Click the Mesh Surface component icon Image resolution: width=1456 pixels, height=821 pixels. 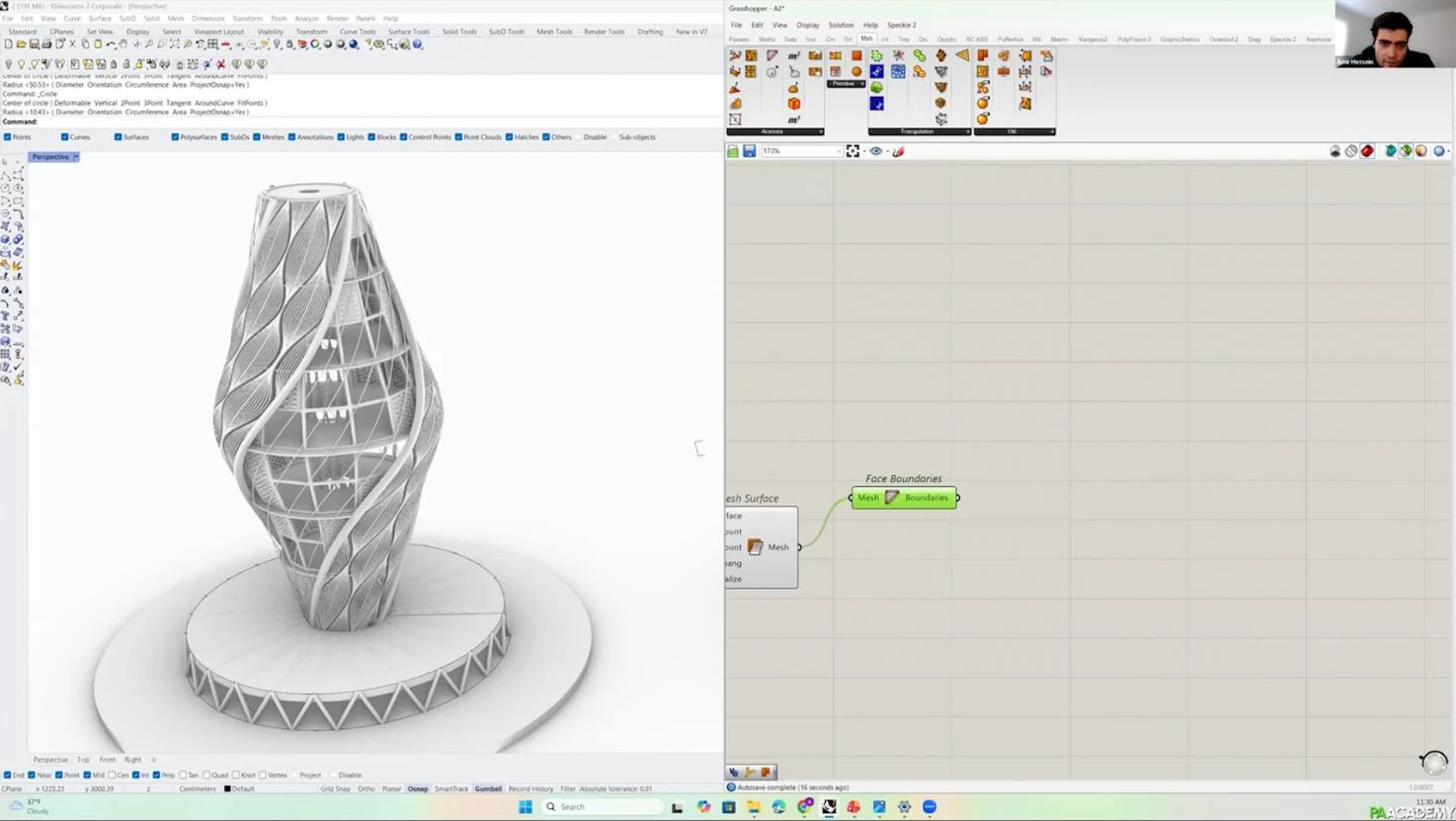pyautogui.click(x=756, y=547)
